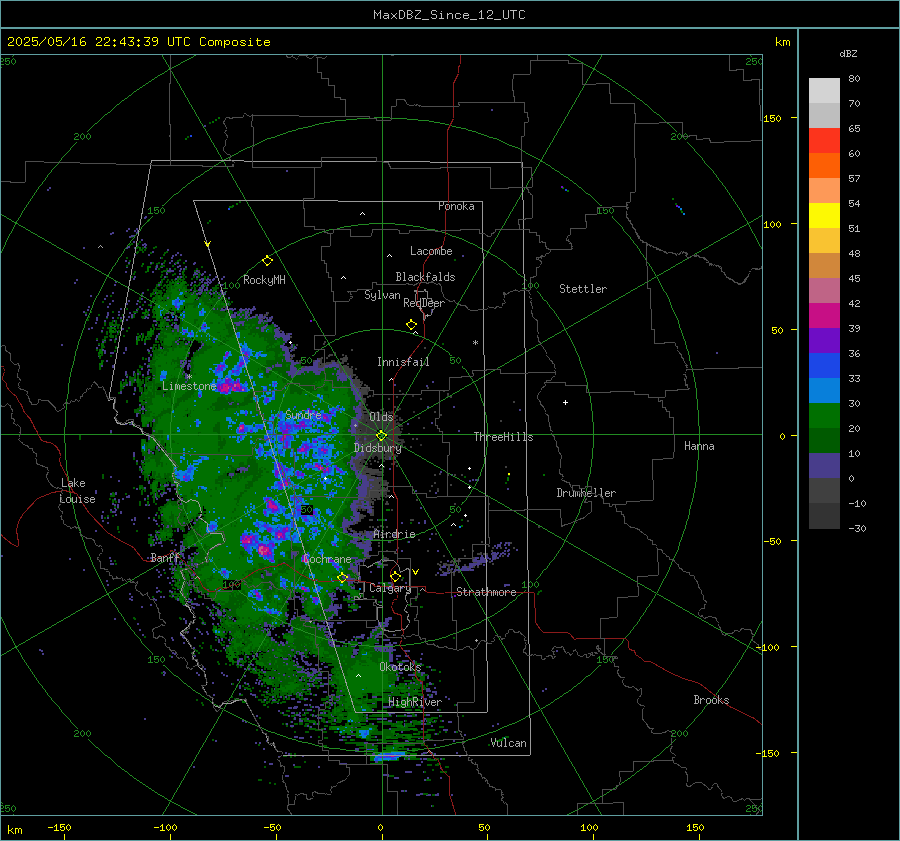Click the Red Deer city label
This screenshot has width=900, height=841.
pyautogui.click(x=424, y=303)
